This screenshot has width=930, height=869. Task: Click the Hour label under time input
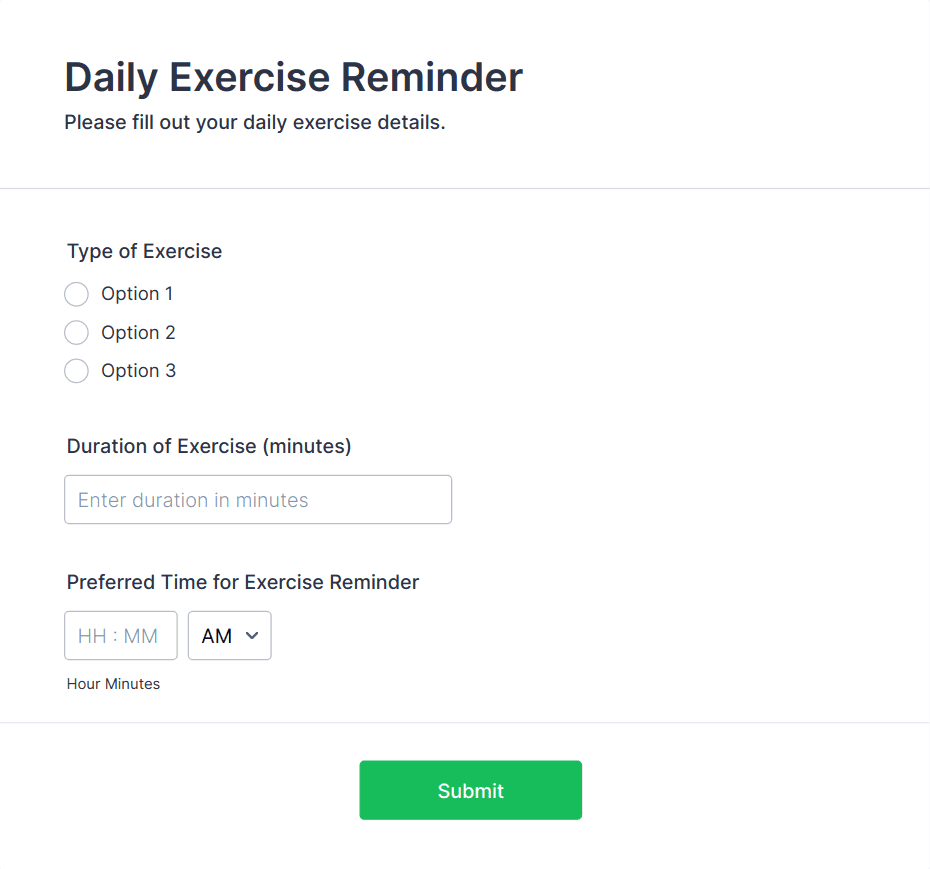pos(84,683)
